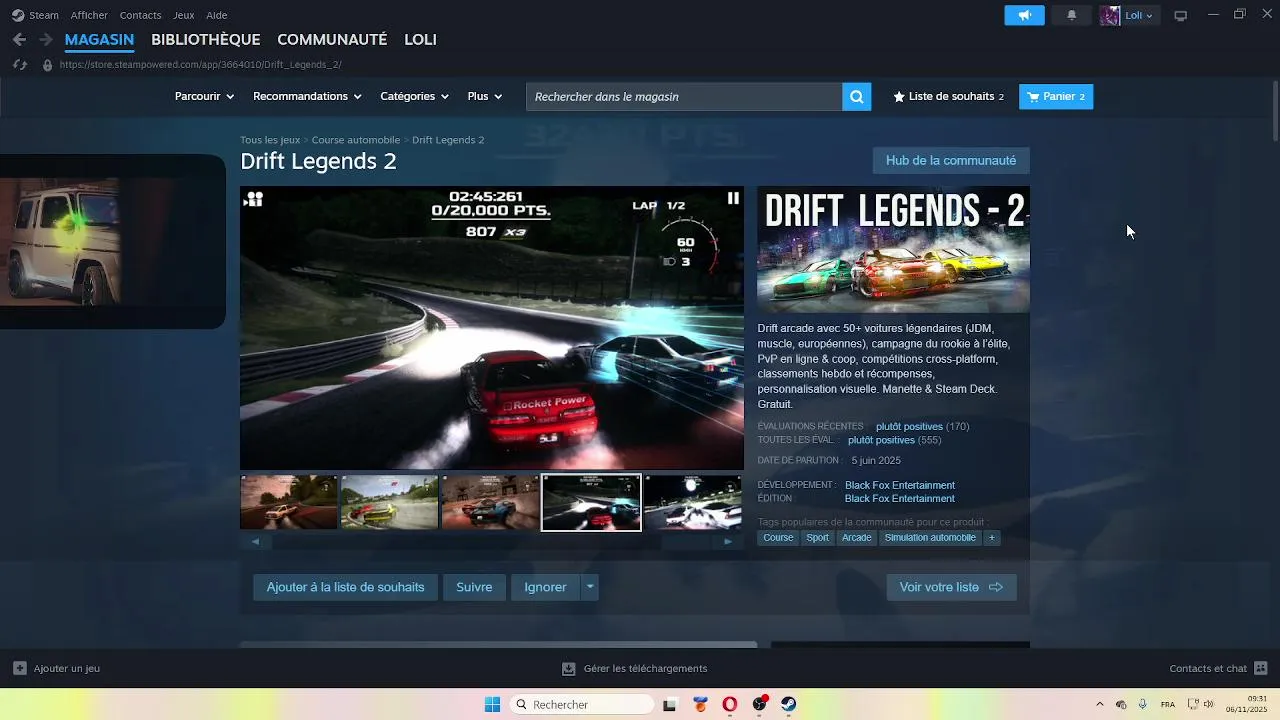Click the plus icon for Ajouter un jeu

coord(20,668)
